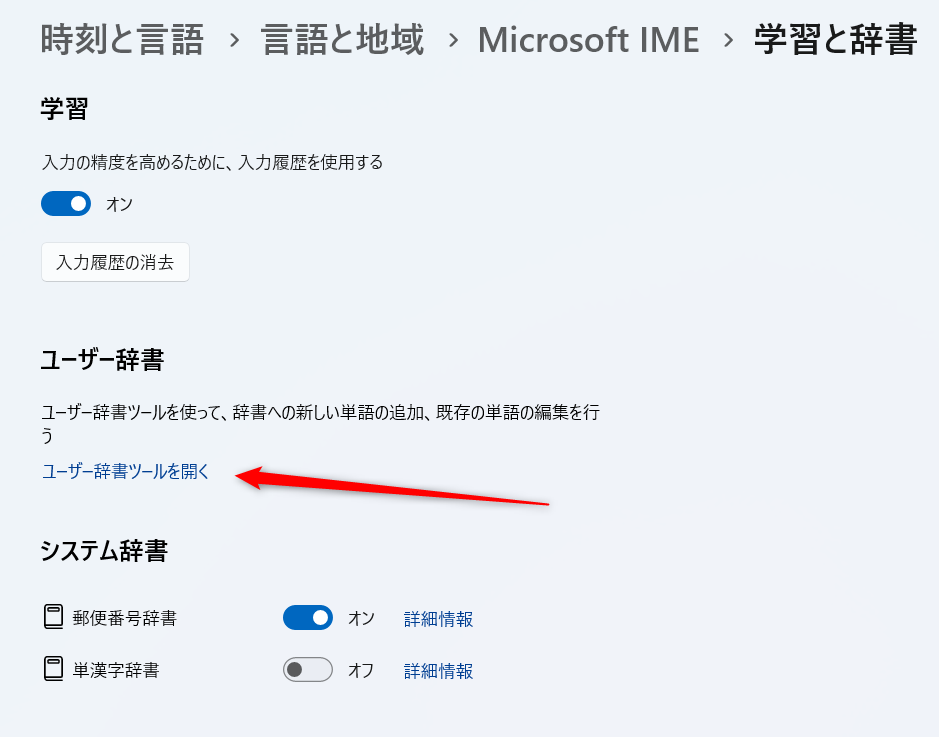Disable the 郵便番号辞書 toggle switch
The width and height of the screenshot is (939, 737).
tap(307, 618)
